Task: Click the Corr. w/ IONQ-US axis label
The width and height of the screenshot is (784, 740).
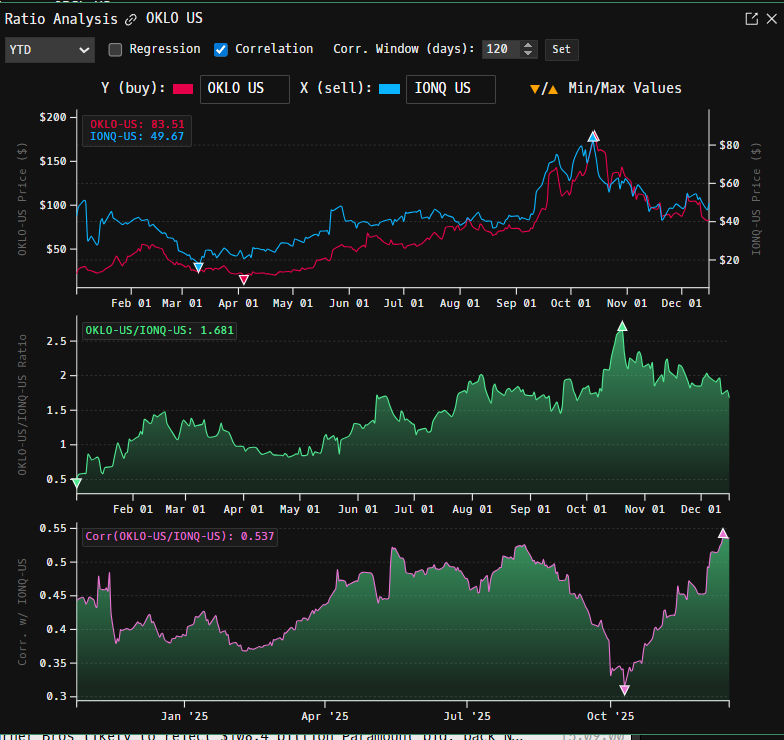Action: point(22,612)
